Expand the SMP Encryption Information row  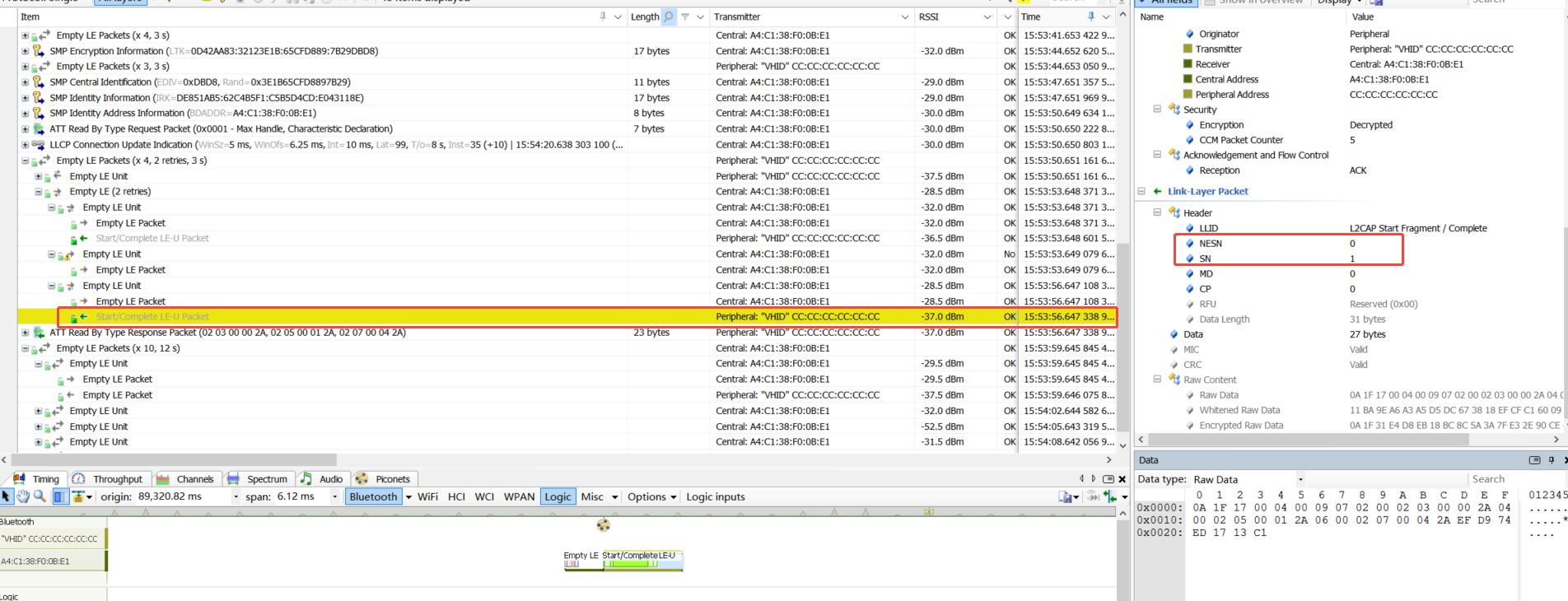click(25, 51)
